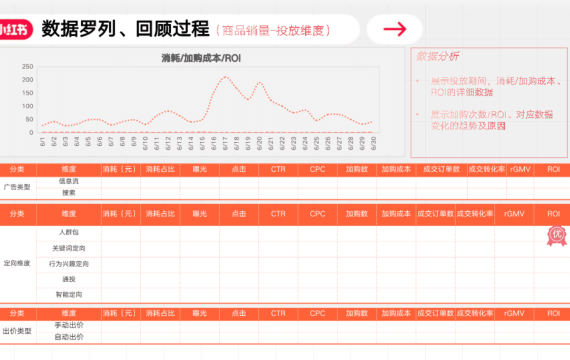Image resolution: width=570 pixels, height=360 pixels.
Task: Click the 小红书 logo badge
Action: pyautogui.click(x=15, y=29)
